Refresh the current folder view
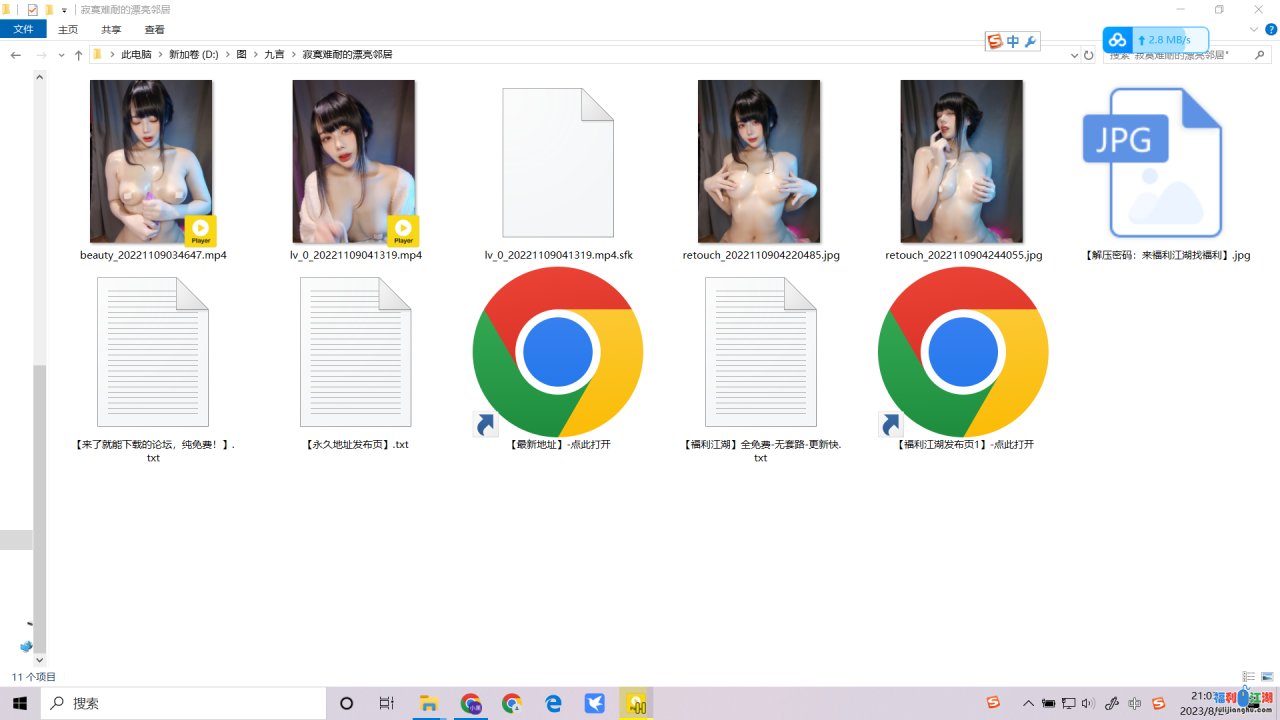 point(1089,55)
